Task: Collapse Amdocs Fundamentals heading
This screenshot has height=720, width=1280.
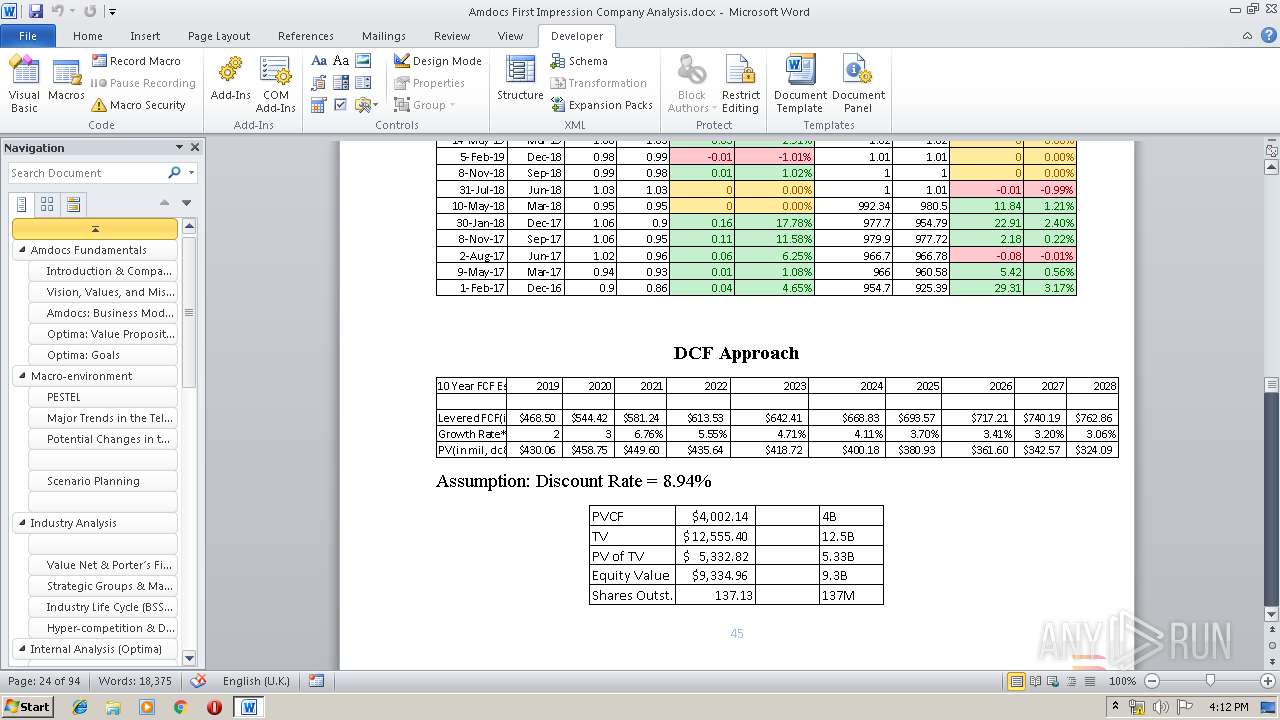Action: point(22,250)
